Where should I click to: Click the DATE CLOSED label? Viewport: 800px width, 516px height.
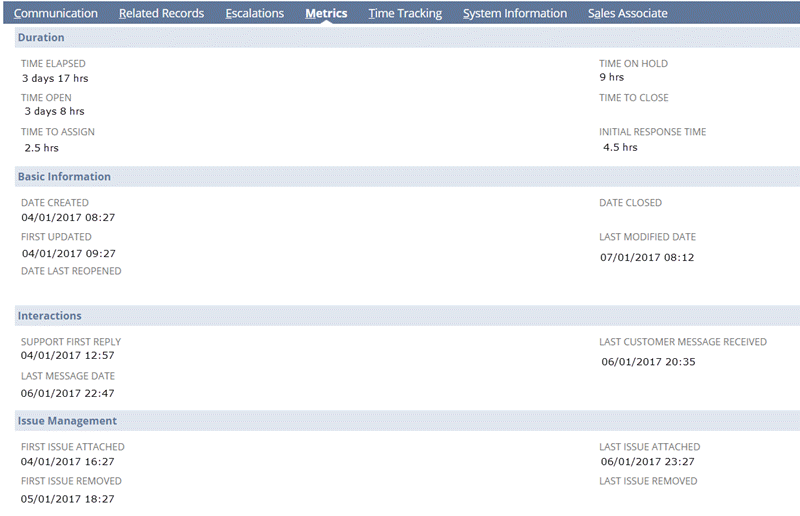[630, 203]
